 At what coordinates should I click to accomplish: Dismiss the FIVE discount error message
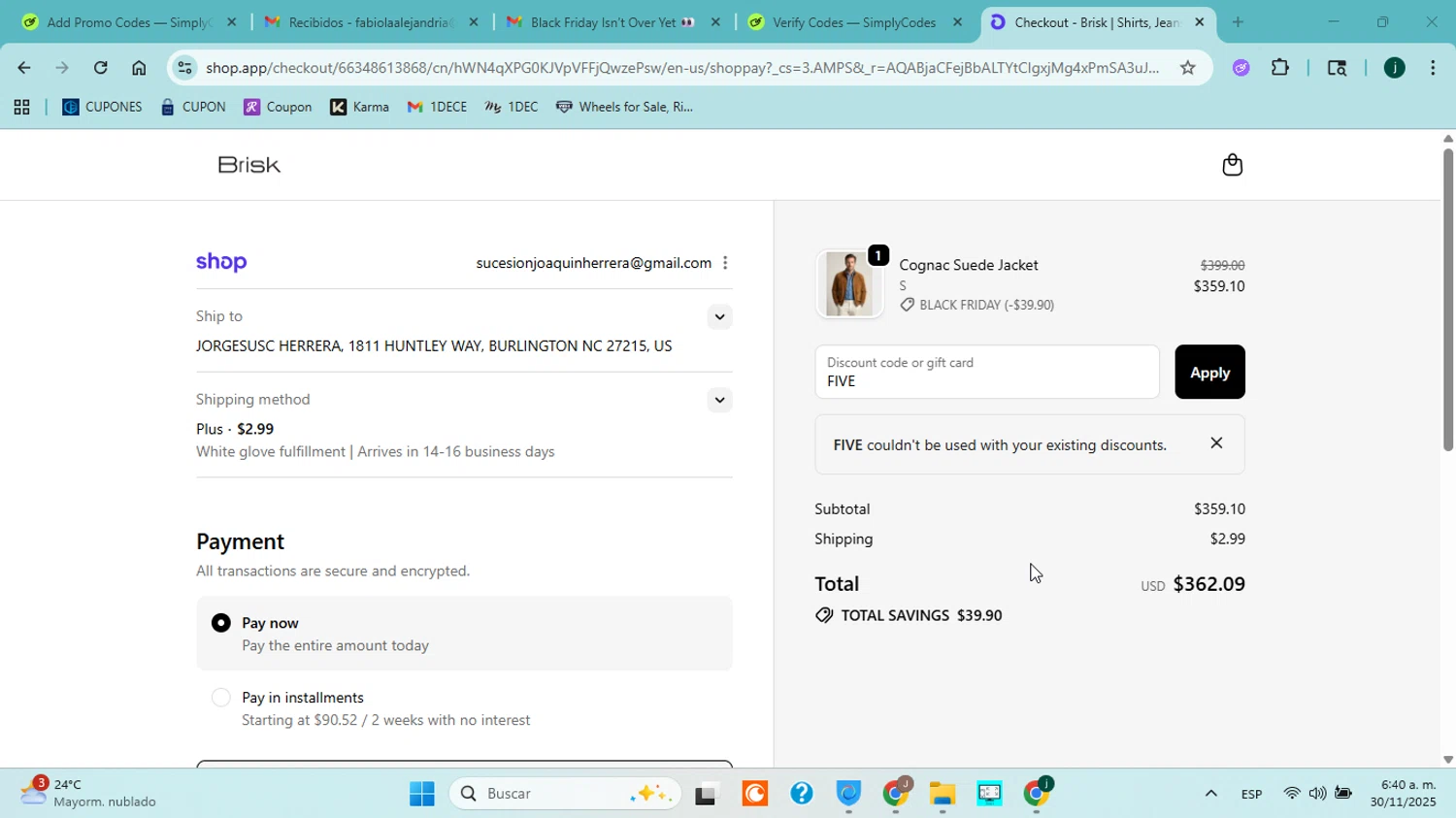(1216, 443)
